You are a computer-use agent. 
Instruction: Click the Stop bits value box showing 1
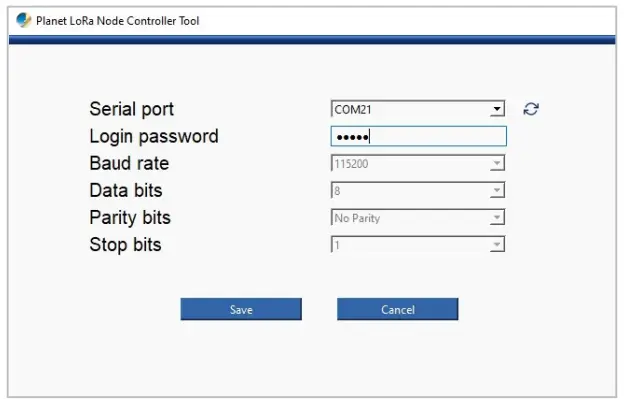point(410,244)
